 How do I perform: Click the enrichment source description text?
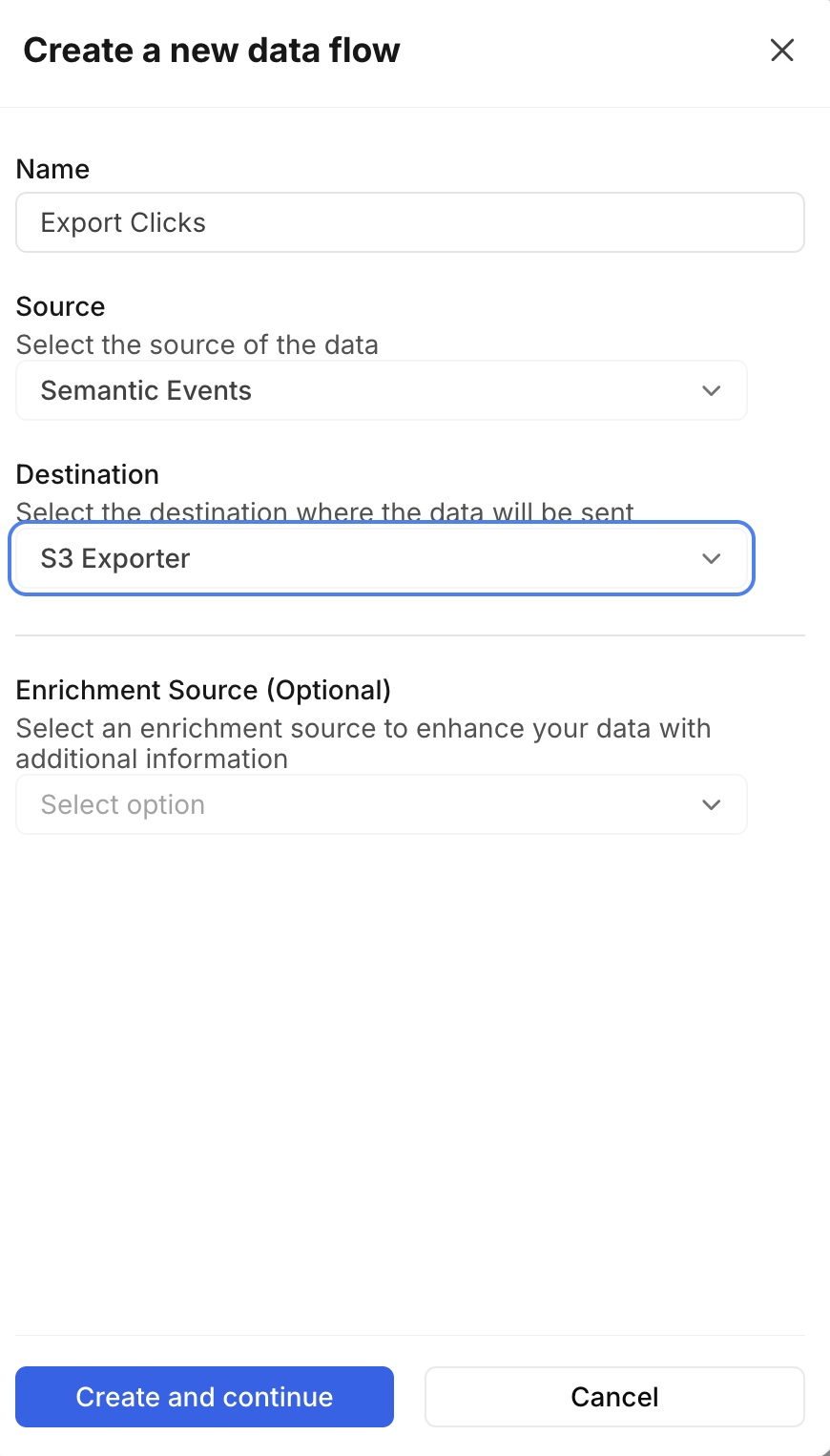click(363, 743)
